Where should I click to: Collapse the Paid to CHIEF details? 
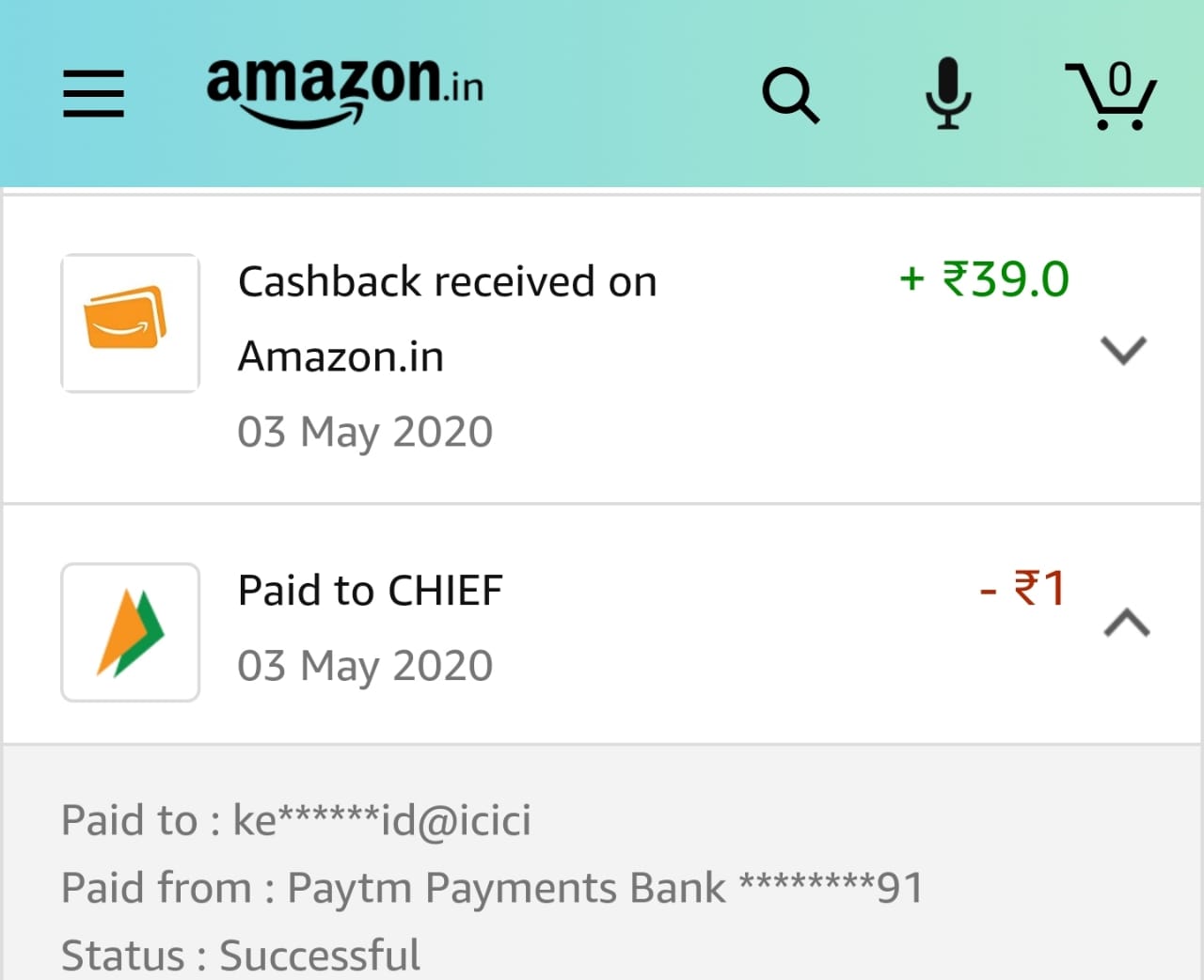[1126, 623]
